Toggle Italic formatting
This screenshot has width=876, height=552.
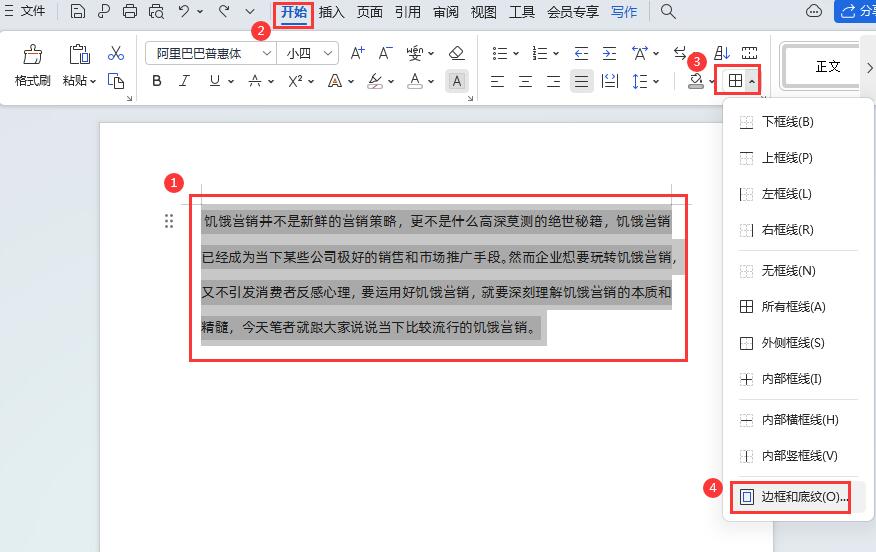click(184, 81)
